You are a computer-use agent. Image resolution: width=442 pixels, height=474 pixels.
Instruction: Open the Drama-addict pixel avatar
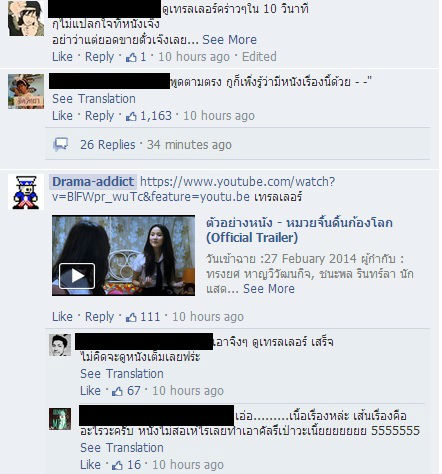coord(26,192)
